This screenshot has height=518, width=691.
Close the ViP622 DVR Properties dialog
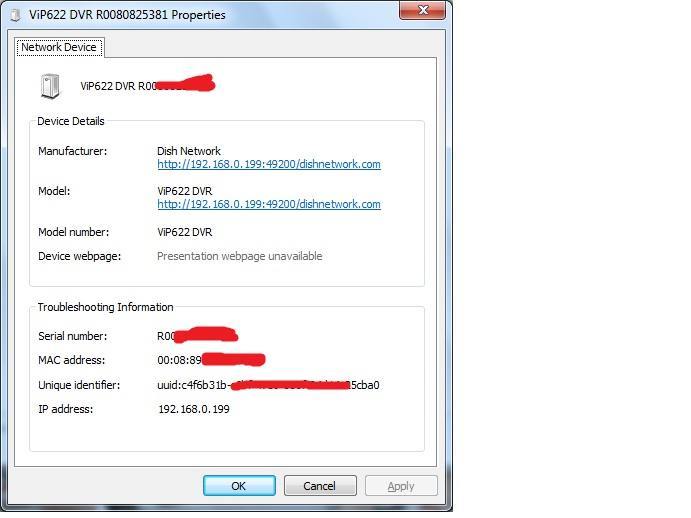[x=422, y=10]
